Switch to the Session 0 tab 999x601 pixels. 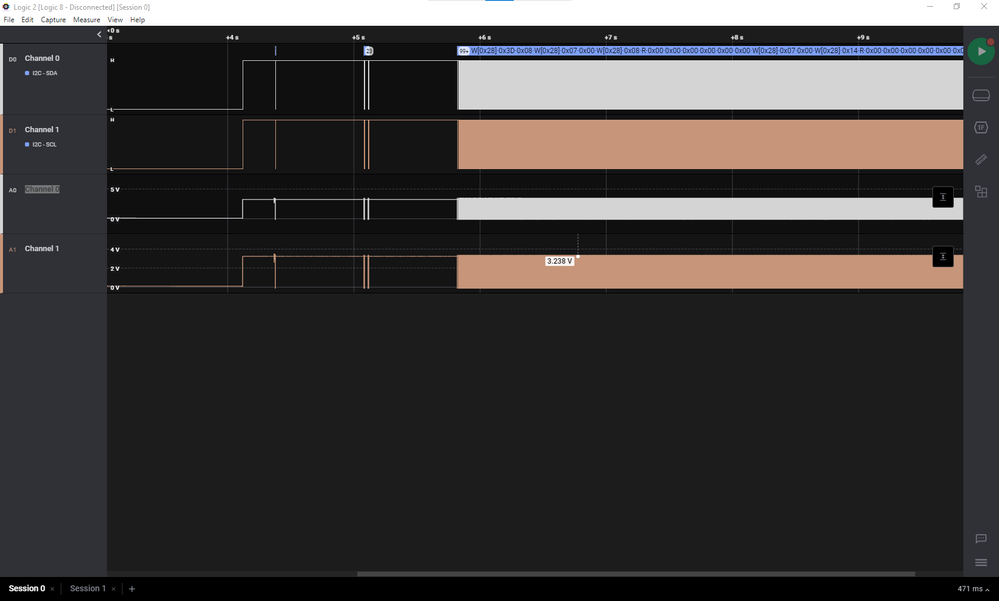coord(27,588)
